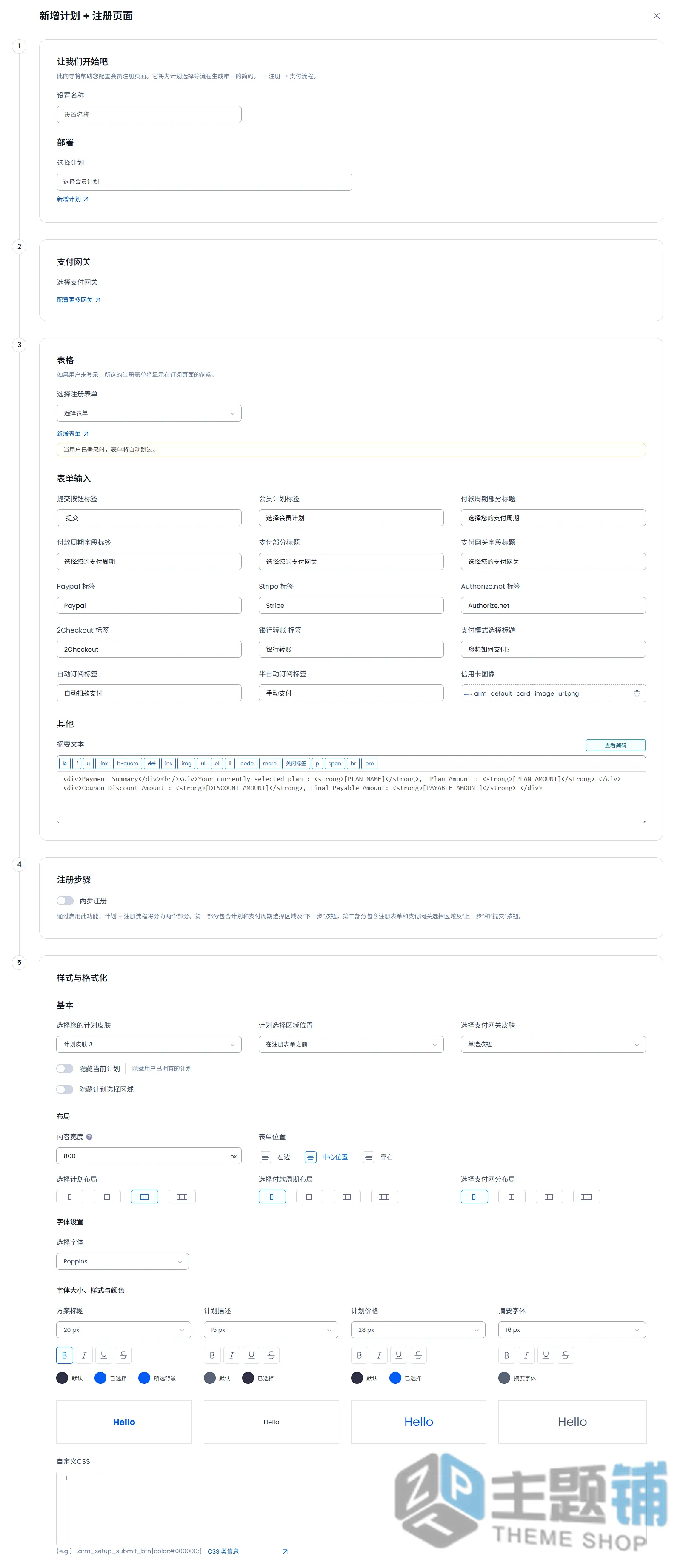
Task: Choose 左边 form position
Action: tap(274, 1157)
